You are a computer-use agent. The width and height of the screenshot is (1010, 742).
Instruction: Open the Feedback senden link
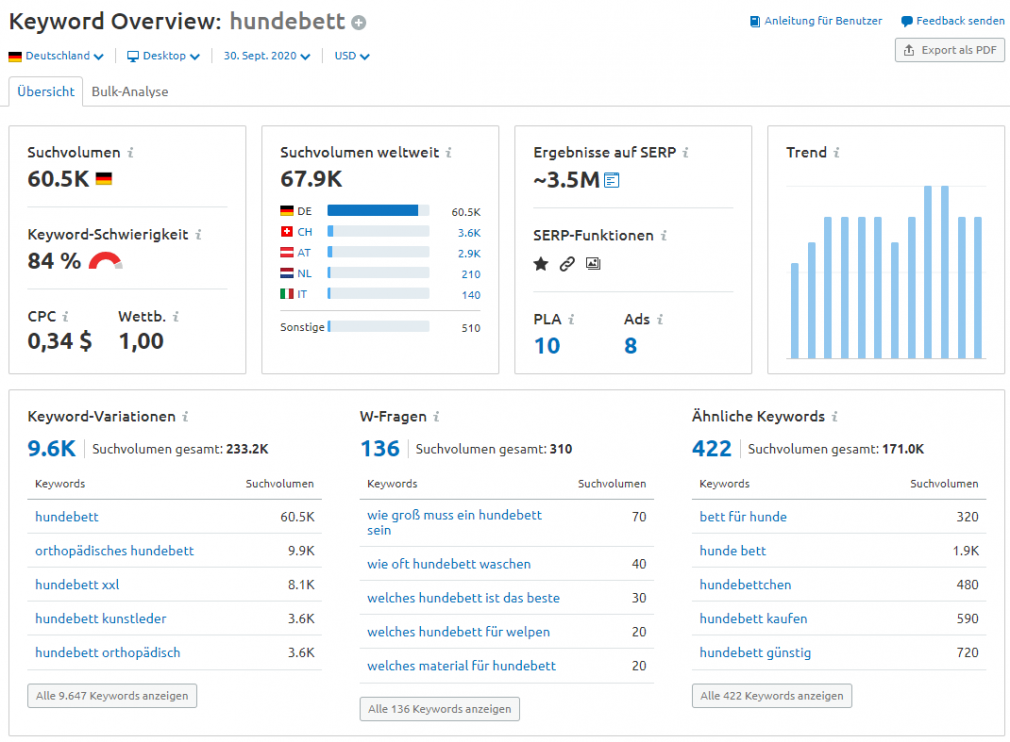point(960,21)
